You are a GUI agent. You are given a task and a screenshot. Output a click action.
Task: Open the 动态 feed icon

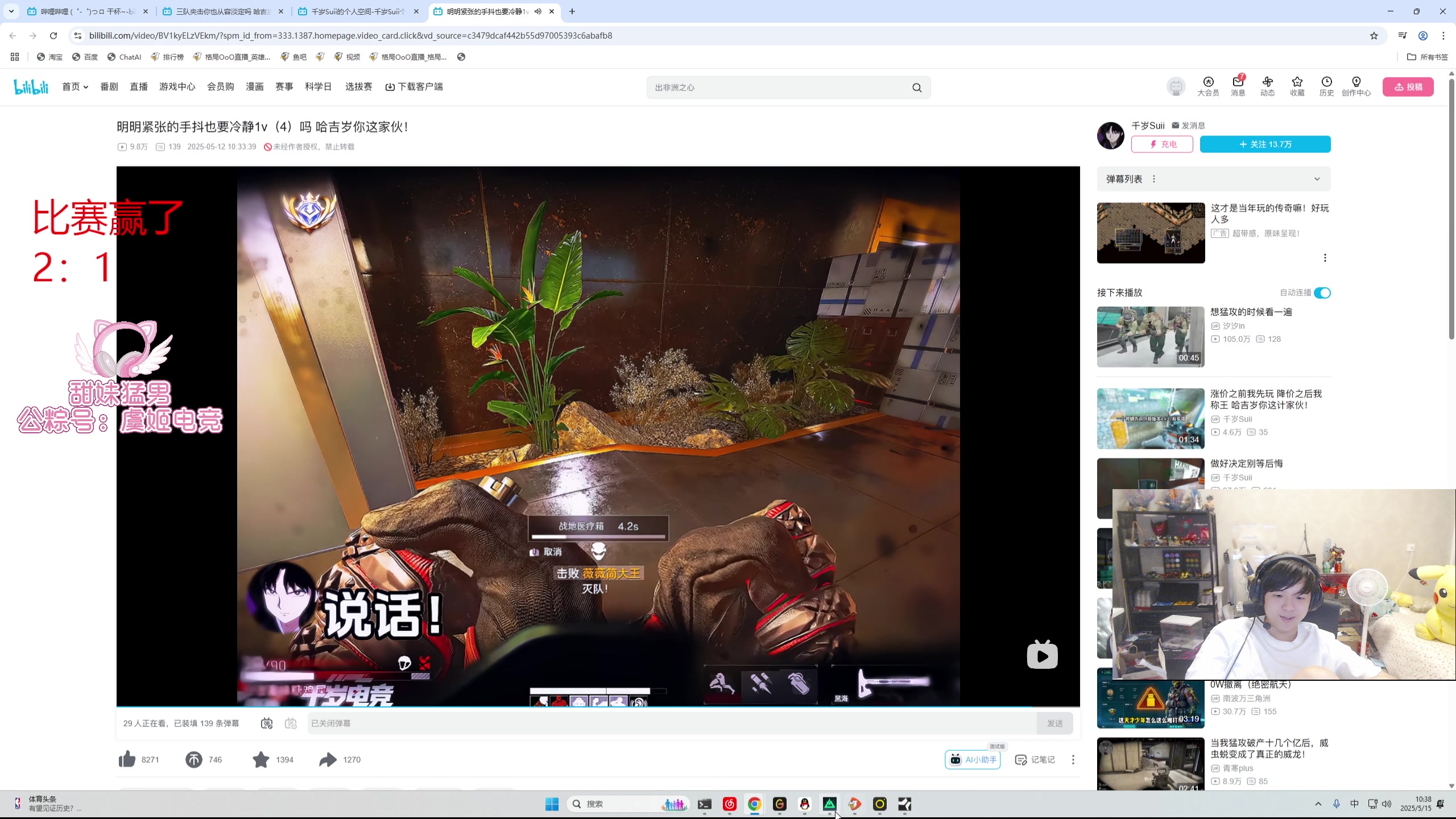(x=1268, y=86)
